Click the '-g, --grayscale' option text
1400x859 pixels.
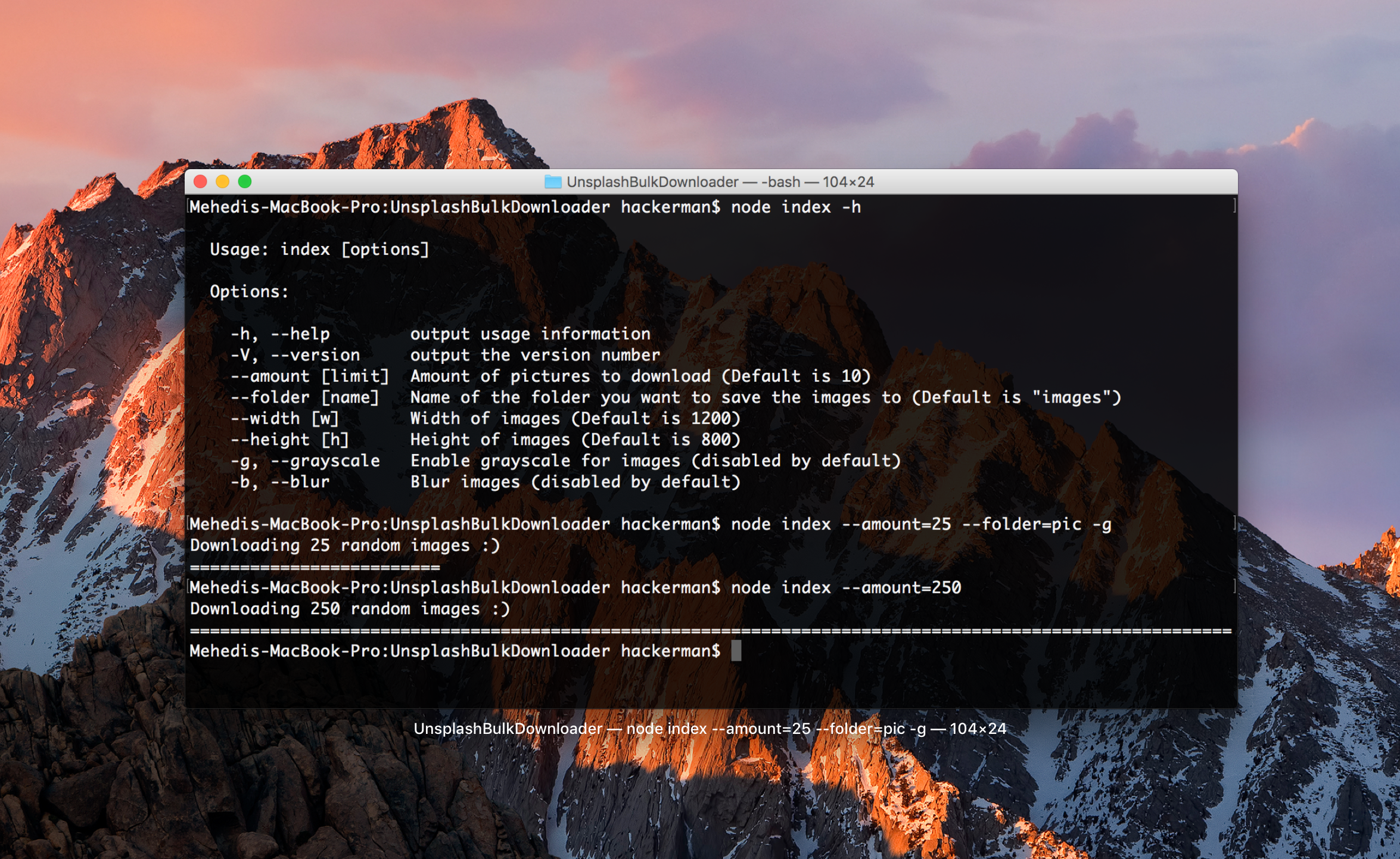tap(305, 461)
